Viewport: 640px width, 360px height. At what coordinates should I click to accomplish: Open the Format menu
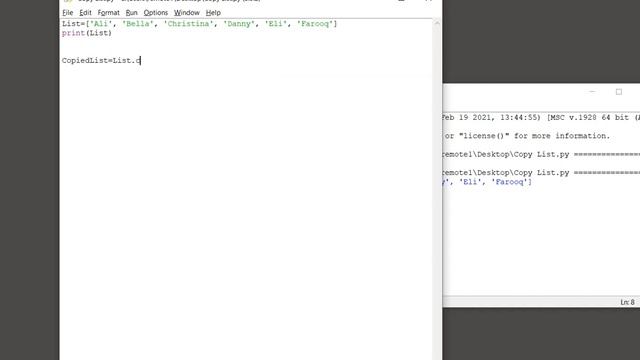[x=109, y=13]
